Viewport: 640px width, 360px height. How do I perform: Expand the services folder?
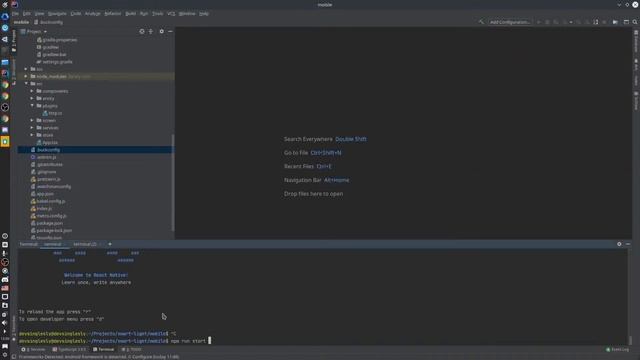[32, 128]
